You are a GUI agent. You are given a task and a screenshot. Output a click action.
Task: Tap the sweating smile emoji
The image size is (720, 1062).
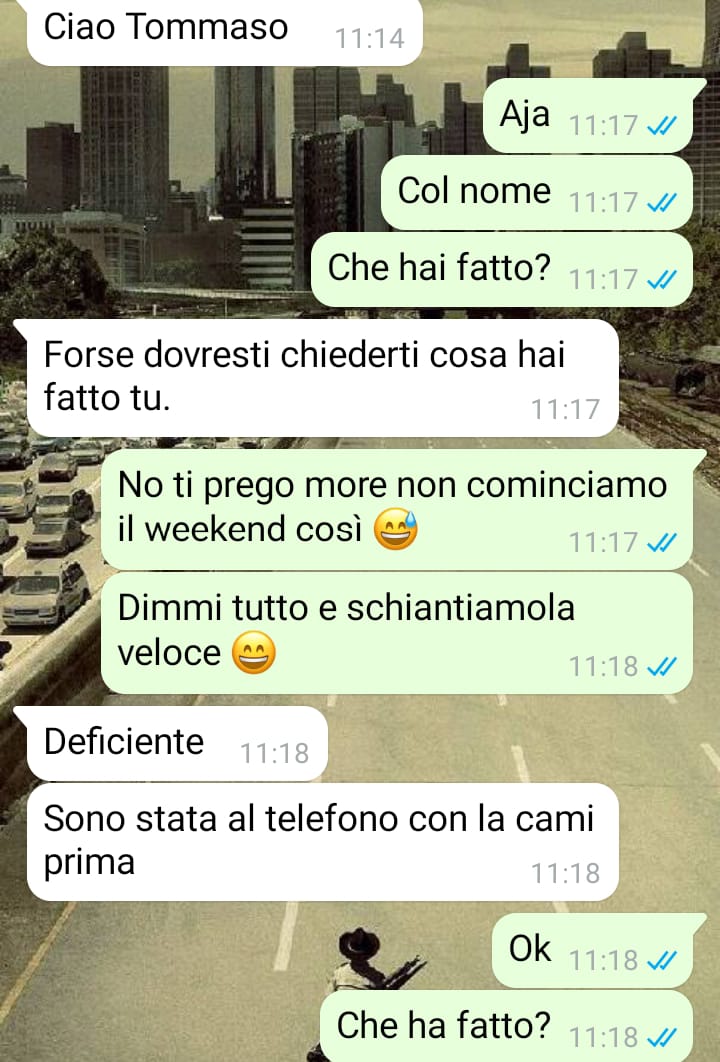click(x=396, y=529)
